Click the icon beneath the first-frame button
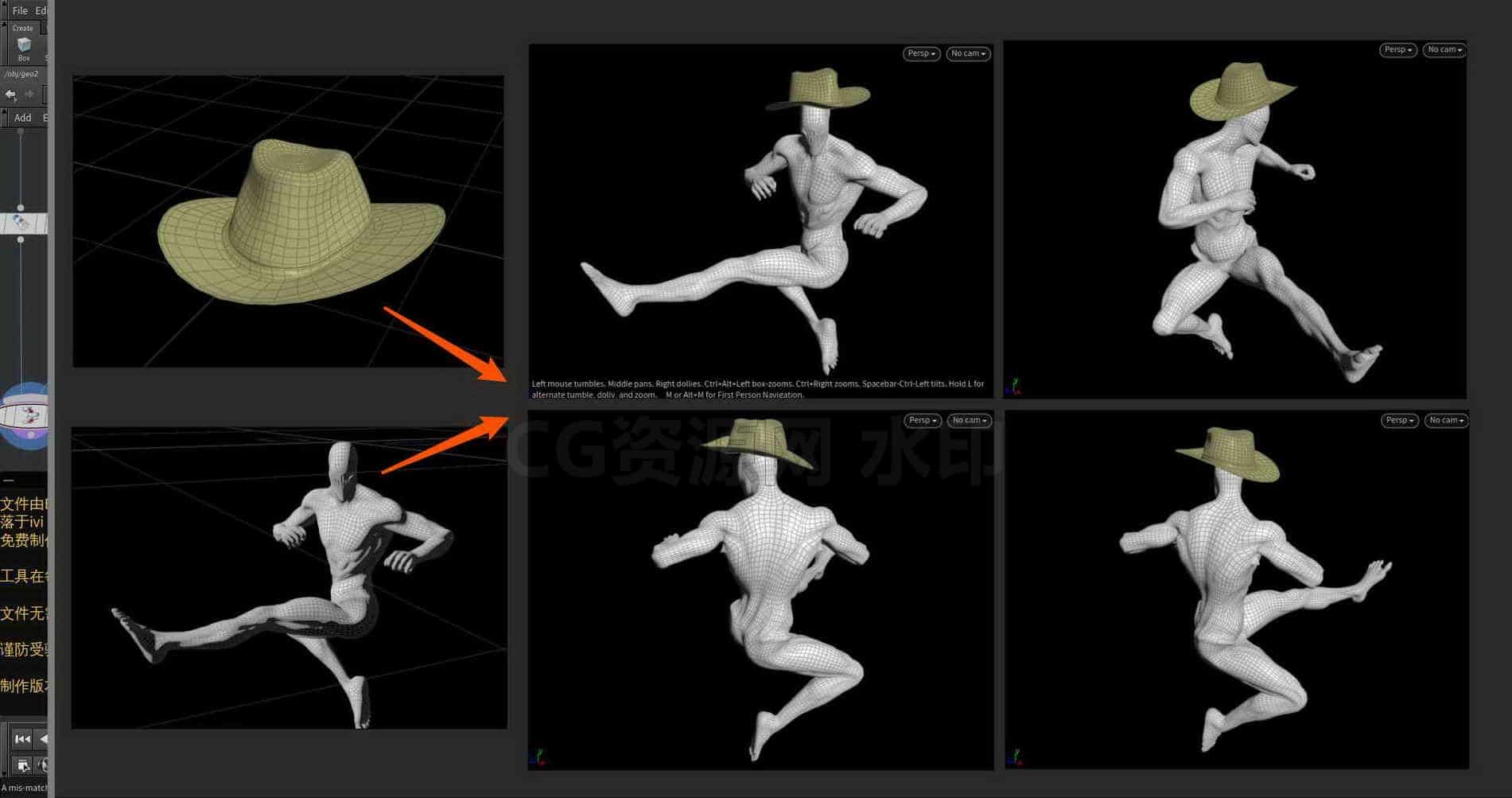 [x=23, y=765]
